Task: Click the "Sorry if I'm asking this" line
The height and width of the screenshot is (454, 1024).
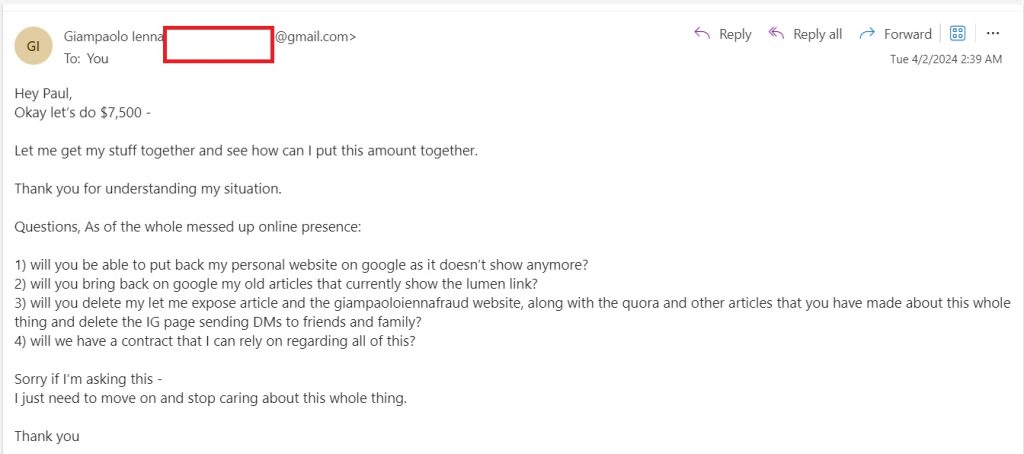Action: [89, 379]
